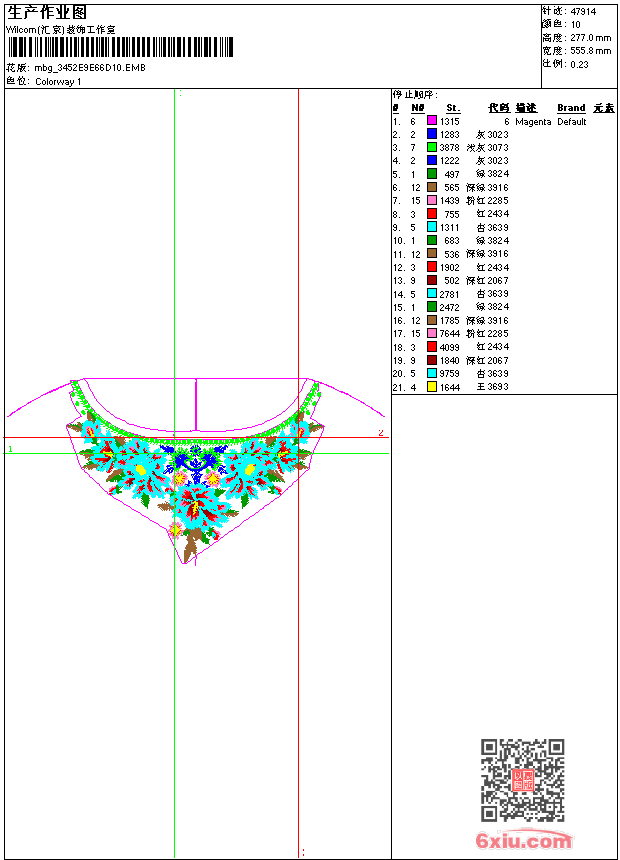The width and height of the screenshot is (620, 860).
Task: Click the Colorway 1 label
Action: [58, 82]
